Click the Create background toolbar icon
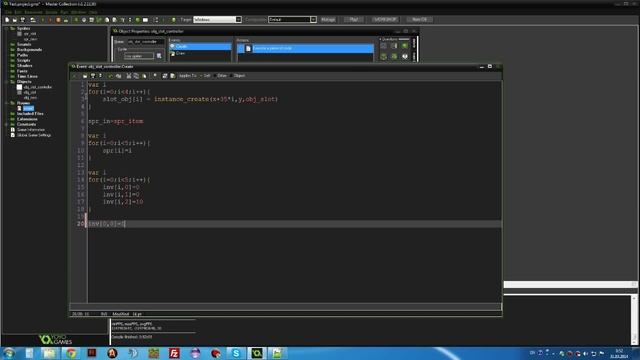 [91, 20]
